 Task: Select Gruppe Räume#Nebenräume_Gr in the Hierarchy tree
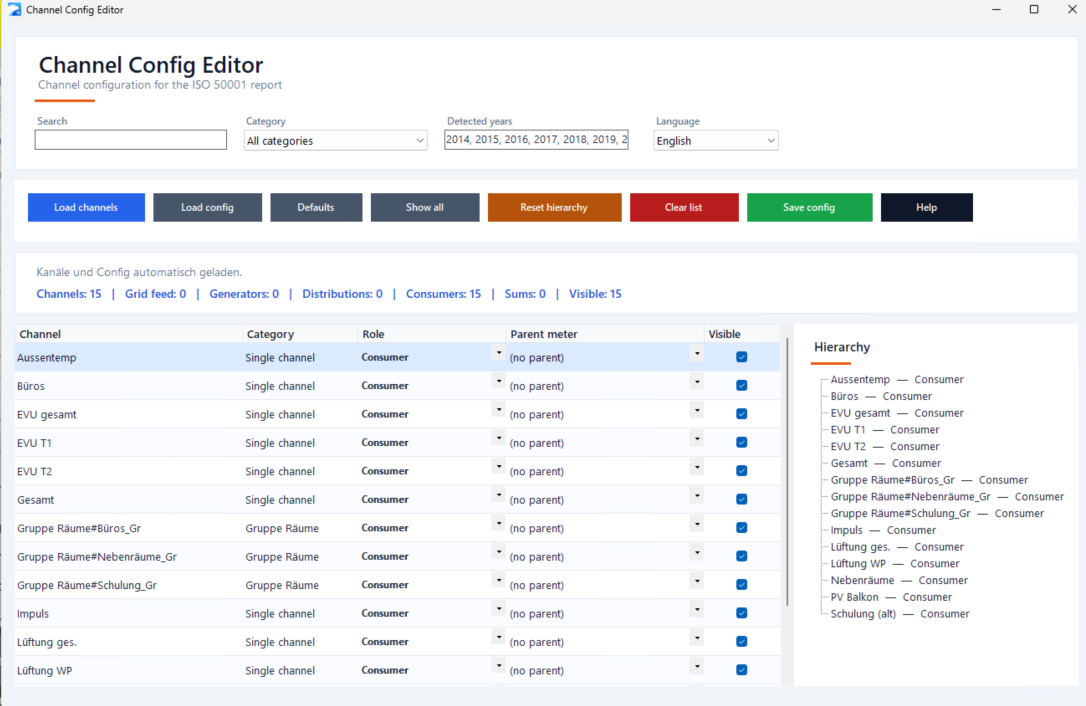click(947, 497)
